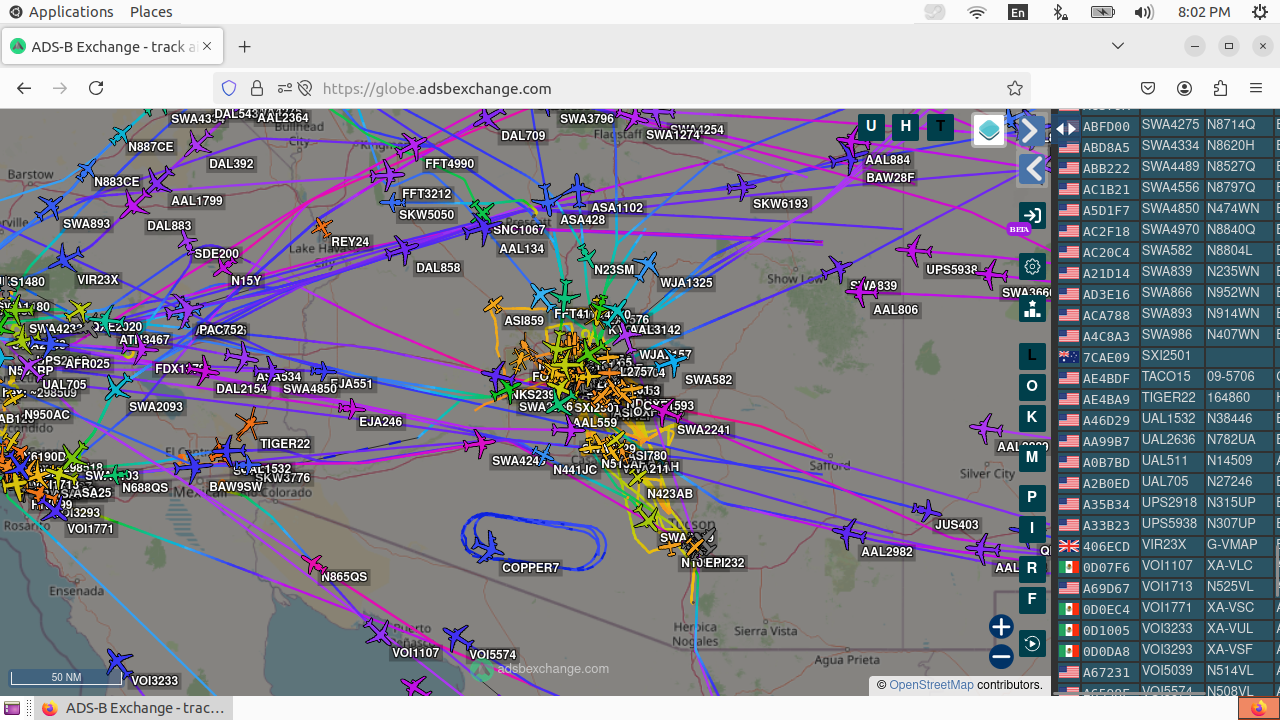
Task: Zoom out of the map
Action: click(1001, 657)
